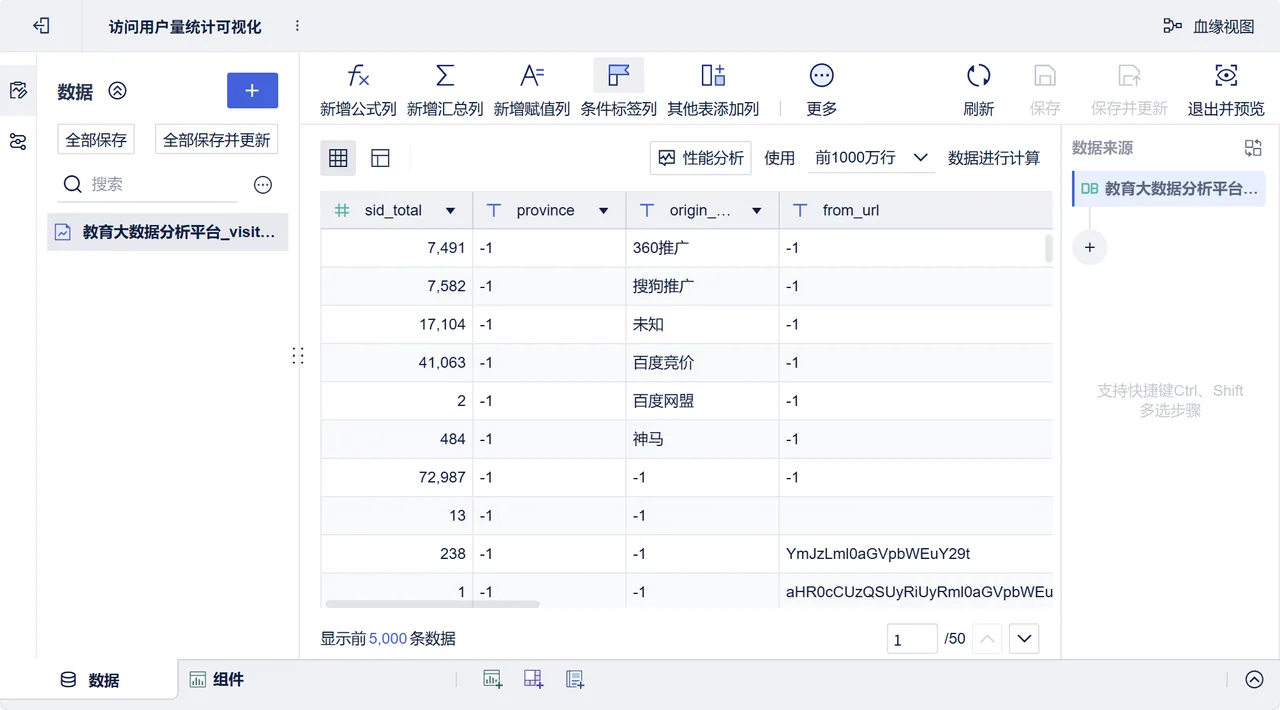
Task: Click cell 神马
Action: [x=703, y=439]
